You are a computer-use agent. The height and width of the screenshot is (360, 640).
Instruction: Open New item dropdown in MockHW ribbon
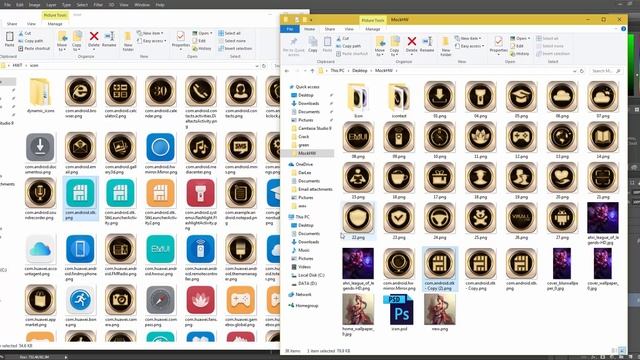click(x=468, y=38)
